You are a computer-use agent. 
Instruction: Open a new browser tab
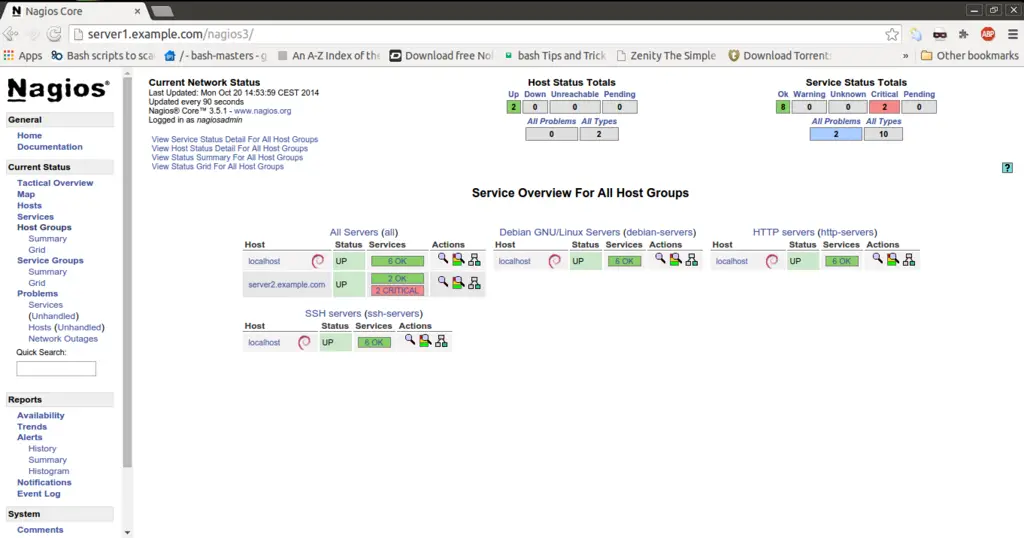161,11
